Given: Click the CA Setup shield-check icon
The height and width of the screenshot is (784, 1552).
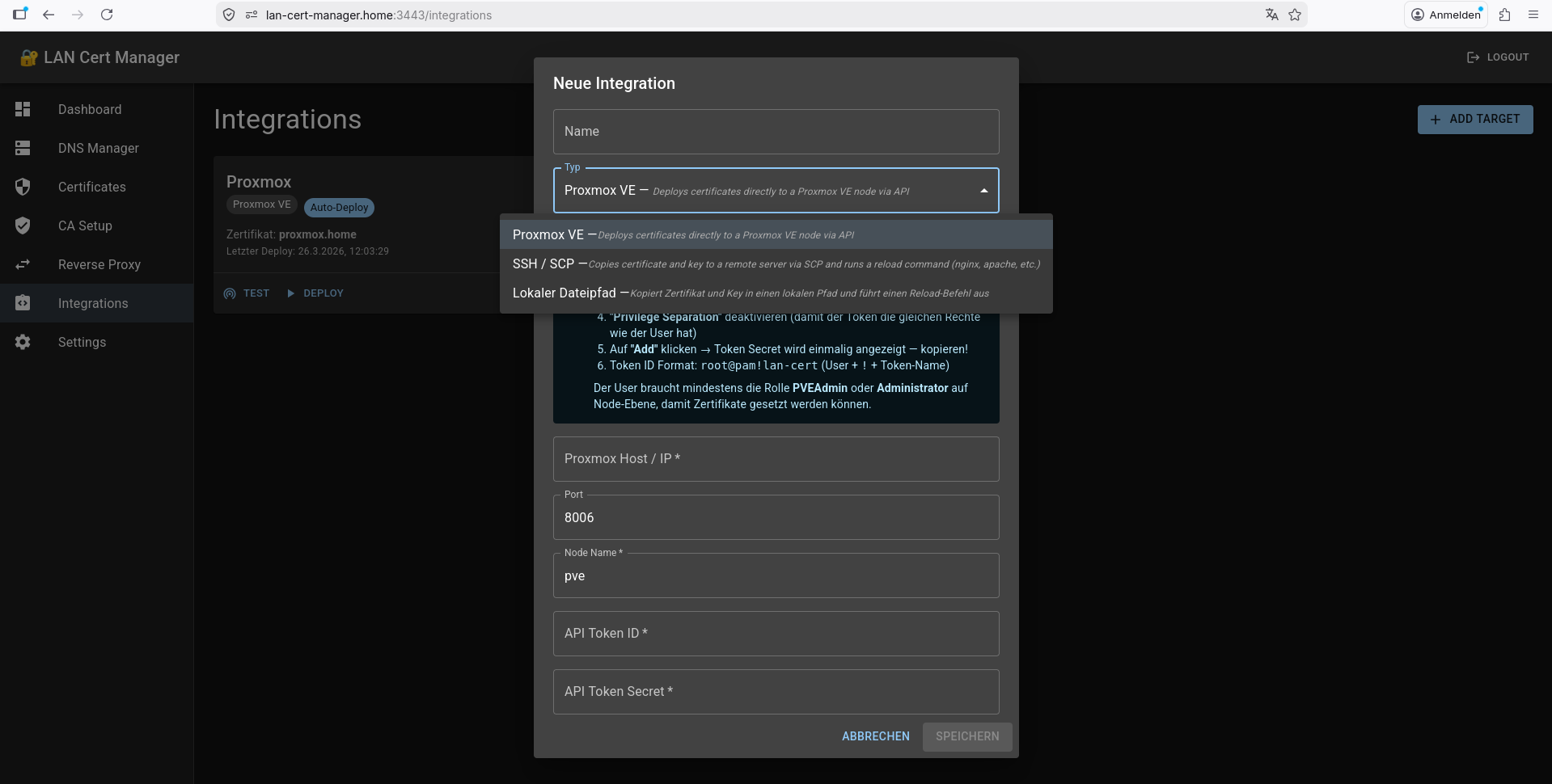Looking at the screenshot, I should click(23, 226).
